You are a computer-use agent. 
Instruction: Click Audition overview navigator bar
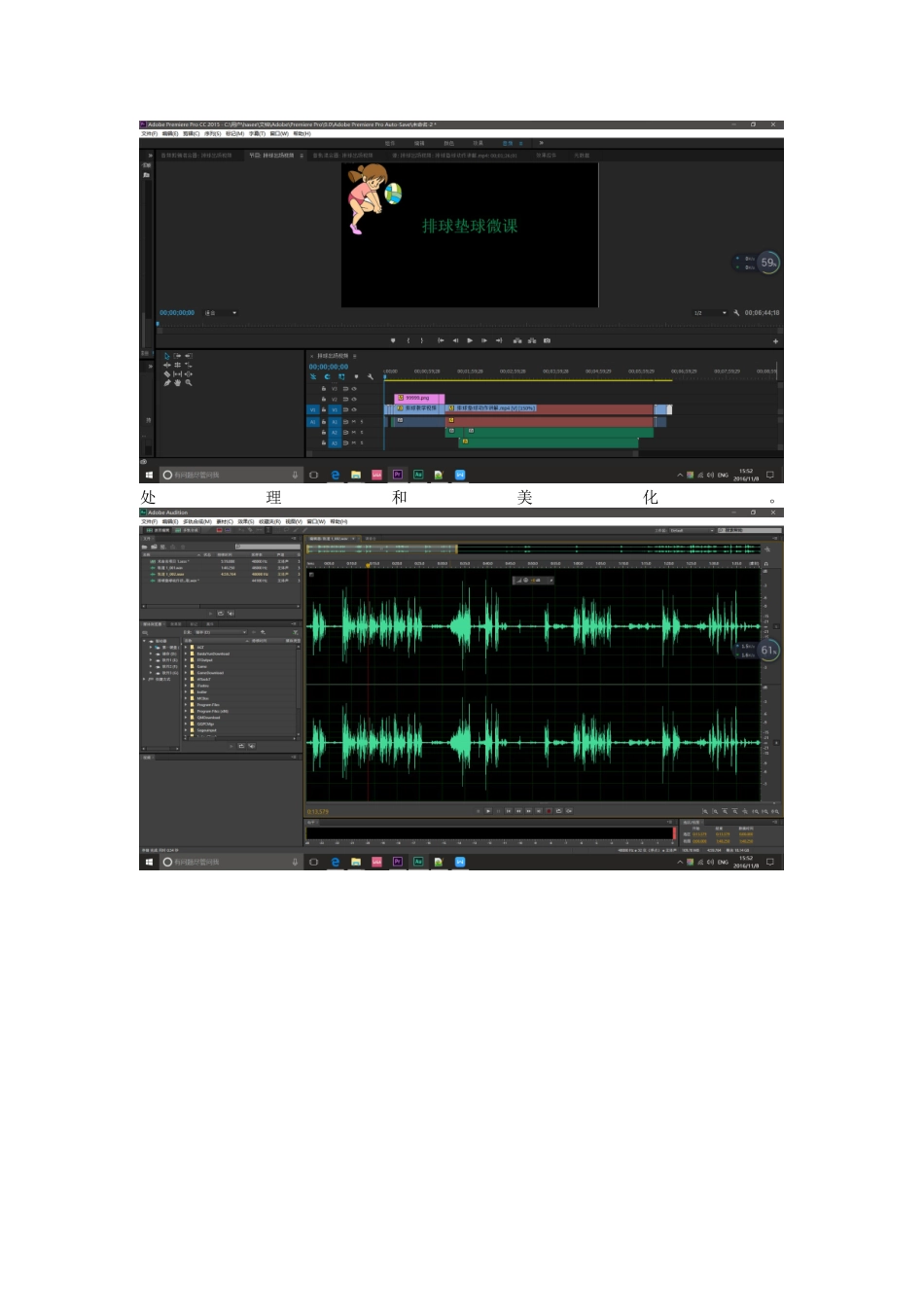pos(534,549)
